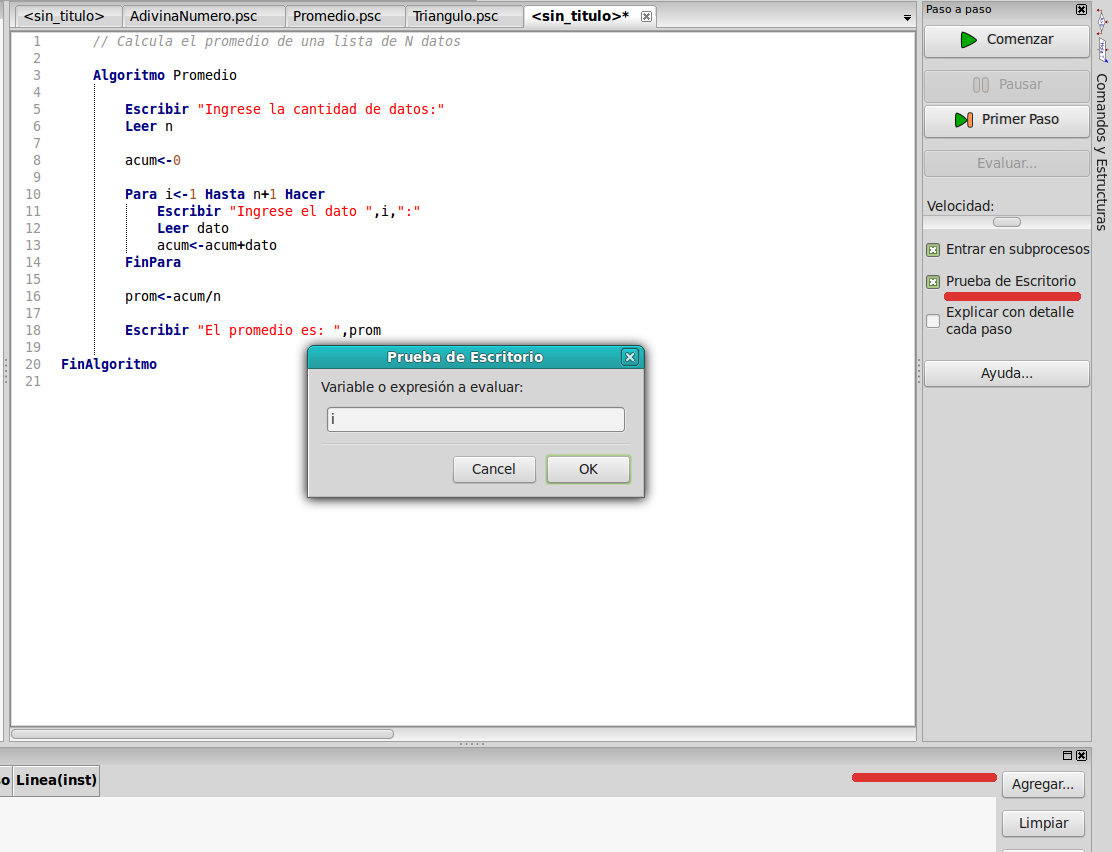This screenshot has width=1112, height=852.
Task: Click line 3 'Algoritmo Promedio'
Action: pos(165,75)
